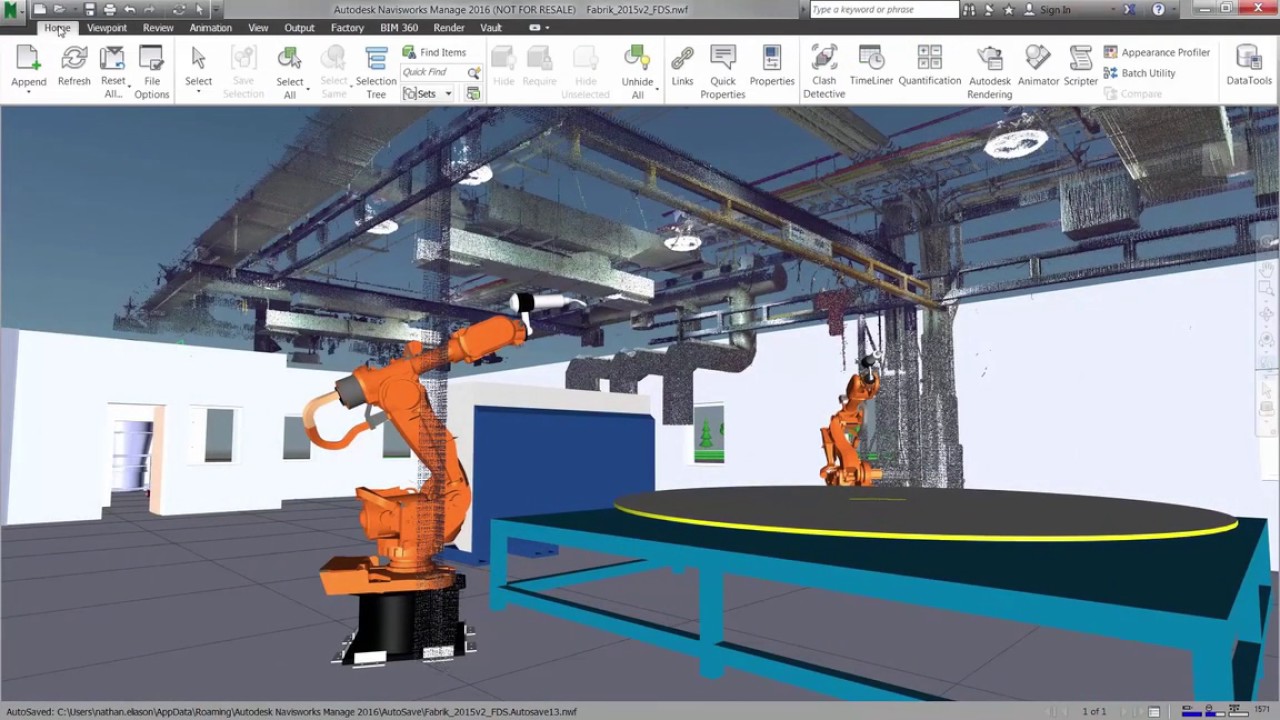The image size is (1280, 720).
Task: Open the Animator tool
Action: [x=1038, y=66]
